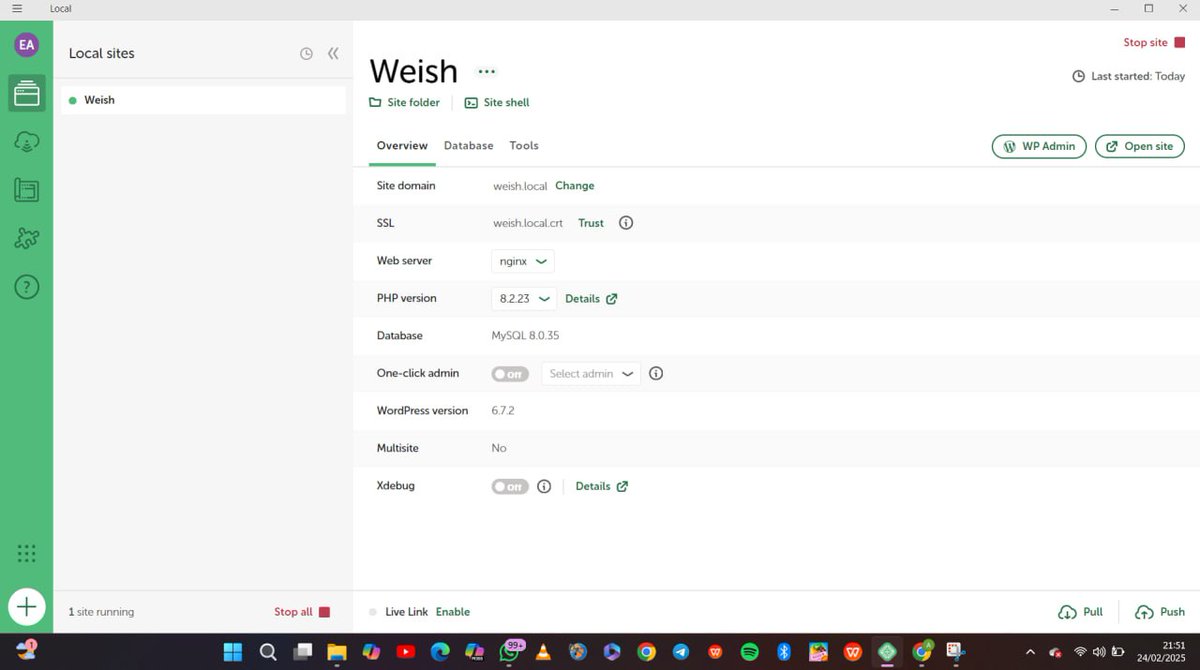Open PHP version Details link

click(x=591, y=298)
